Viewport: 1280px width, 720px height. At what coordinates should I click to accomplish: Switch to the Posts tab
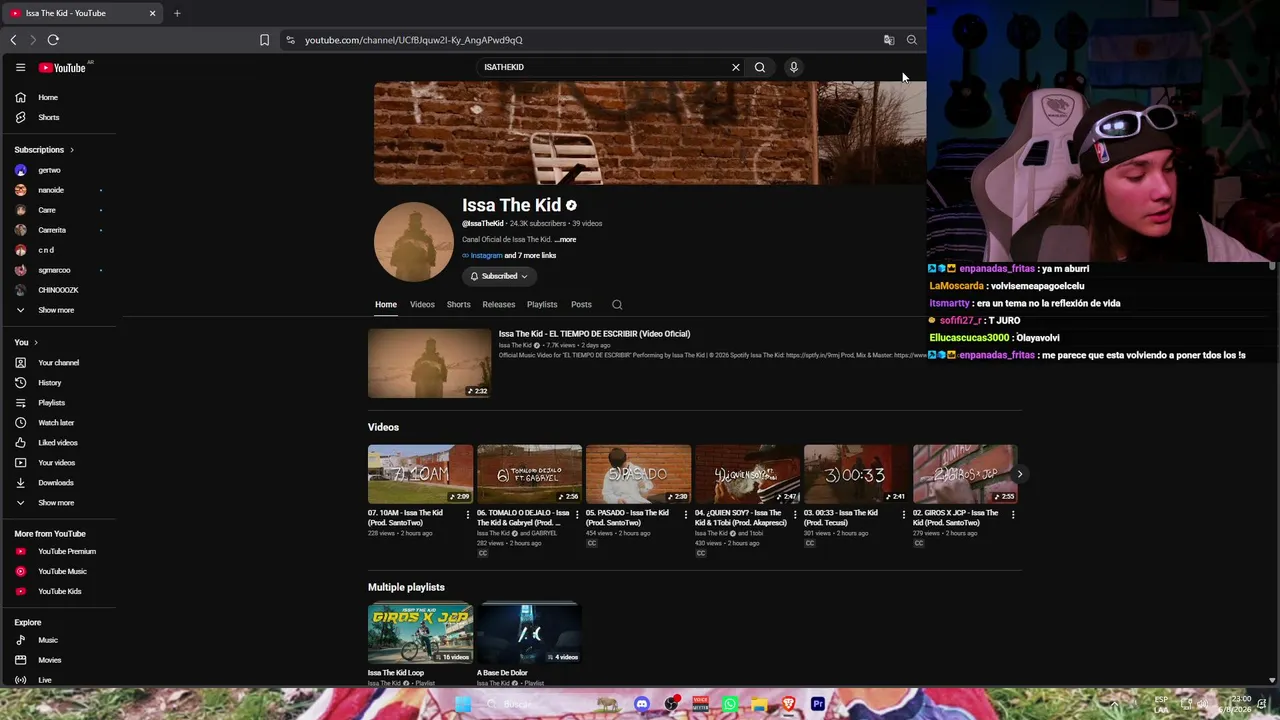581,305
